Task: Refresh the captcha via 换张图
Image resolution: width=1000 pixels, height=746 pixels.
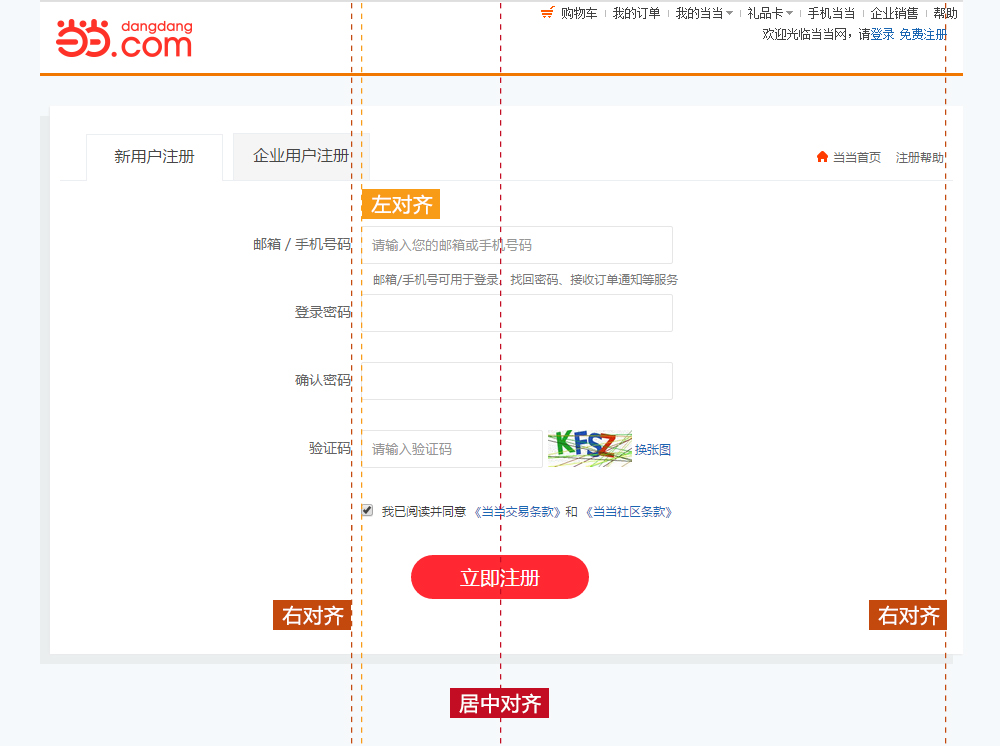Action: coord(651,449)
